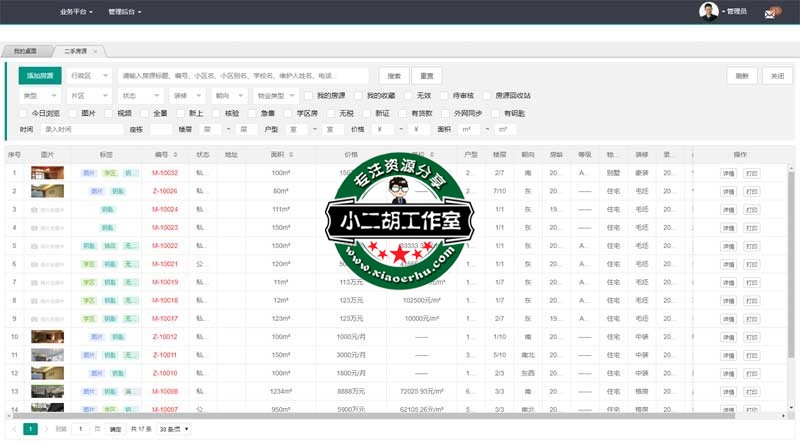
Task: Change the 30 条/页 page size selector
Action: tap(173, 428)
